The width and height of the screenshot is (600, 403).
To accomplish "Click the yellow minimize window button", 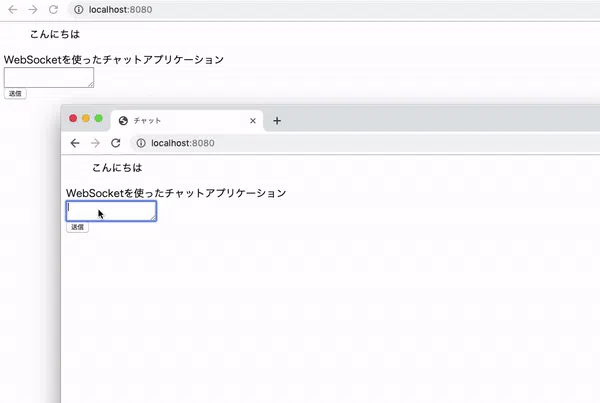I will tap(86, 119).
